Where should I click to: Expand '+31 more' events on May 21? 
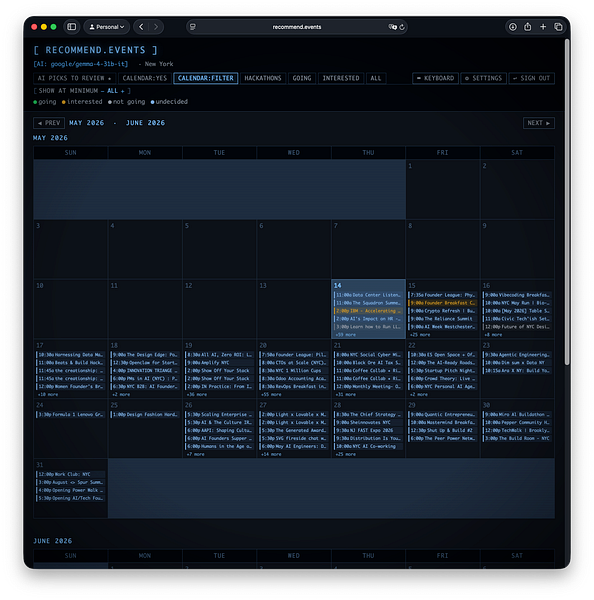click(x=345, y=395)
